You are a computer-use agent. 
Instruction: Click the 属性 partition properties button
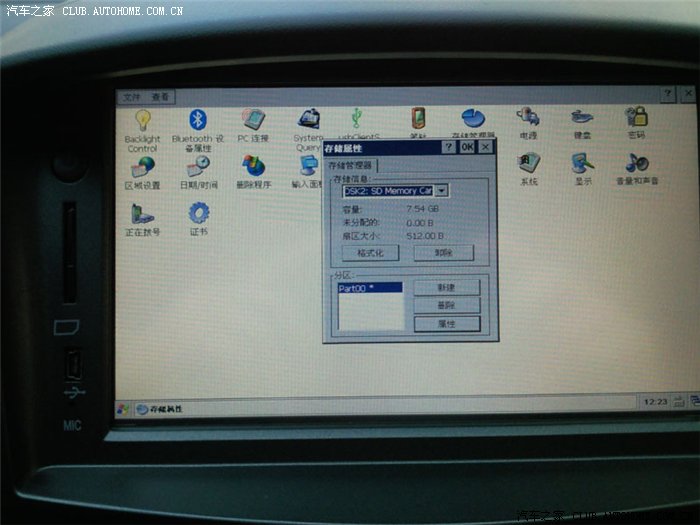446,324
